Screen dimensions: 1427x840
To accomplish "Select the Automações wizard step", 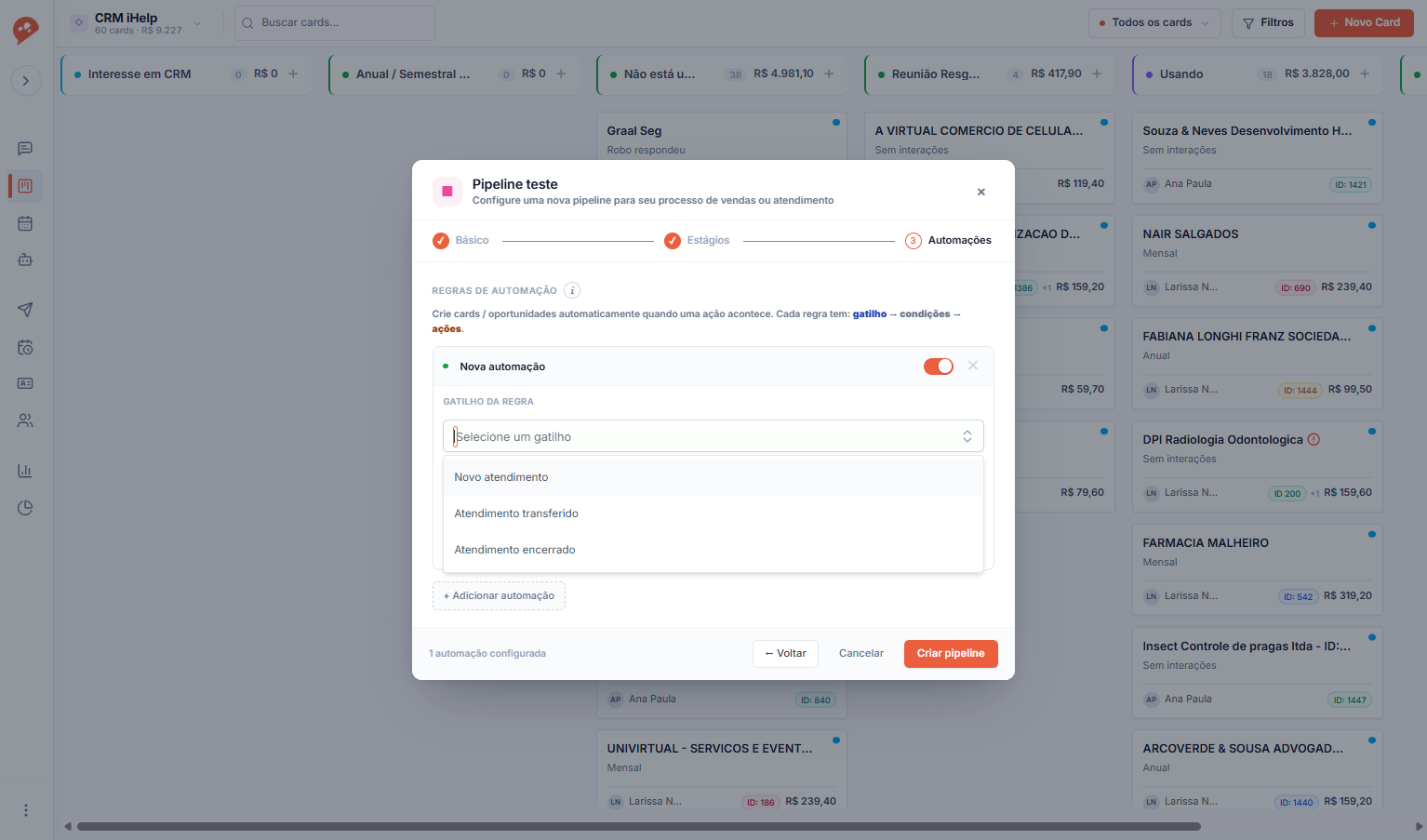I will click(x=948, y=241).
